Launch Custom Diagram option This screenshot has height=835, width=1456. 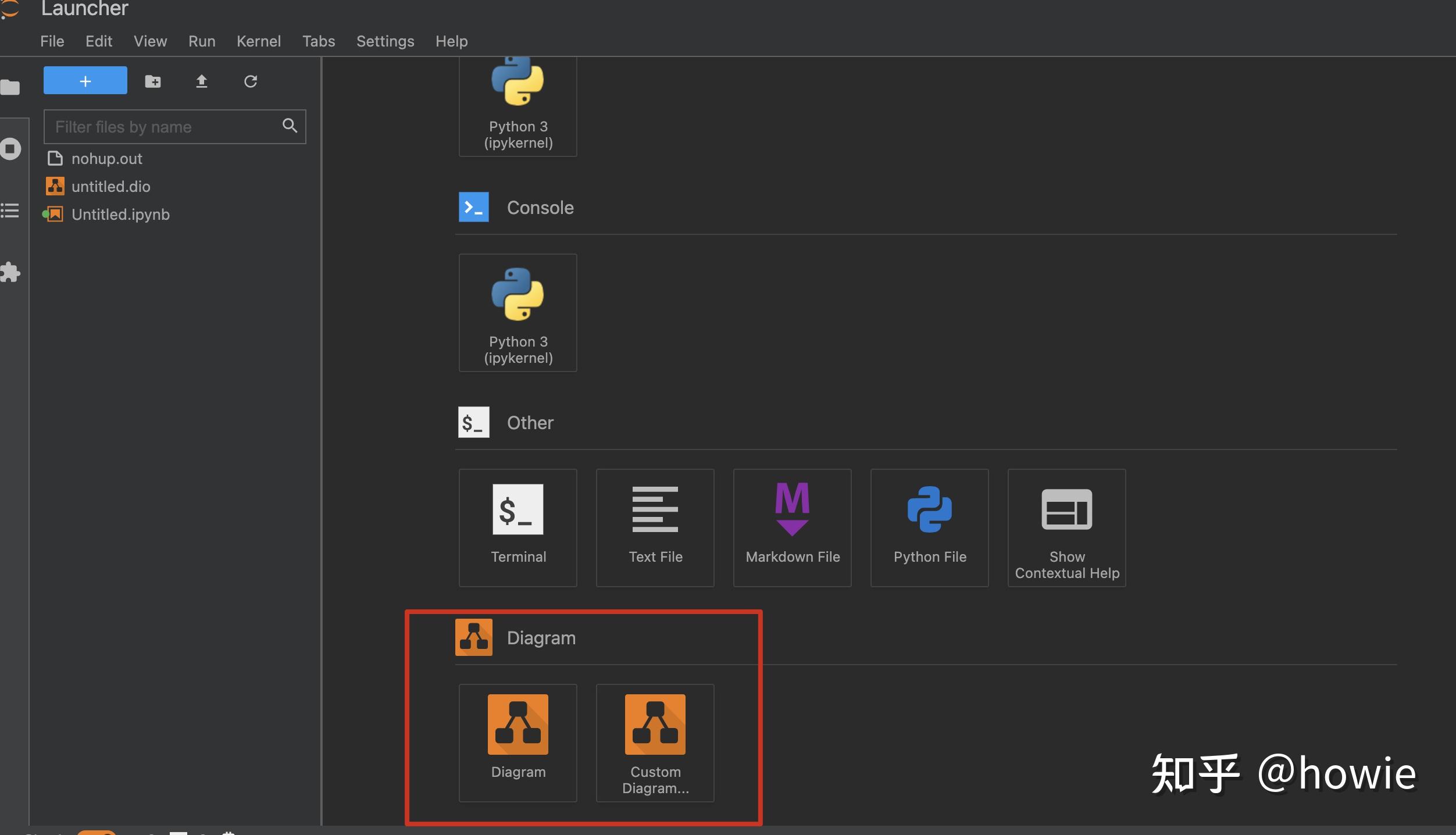(655, 743)
